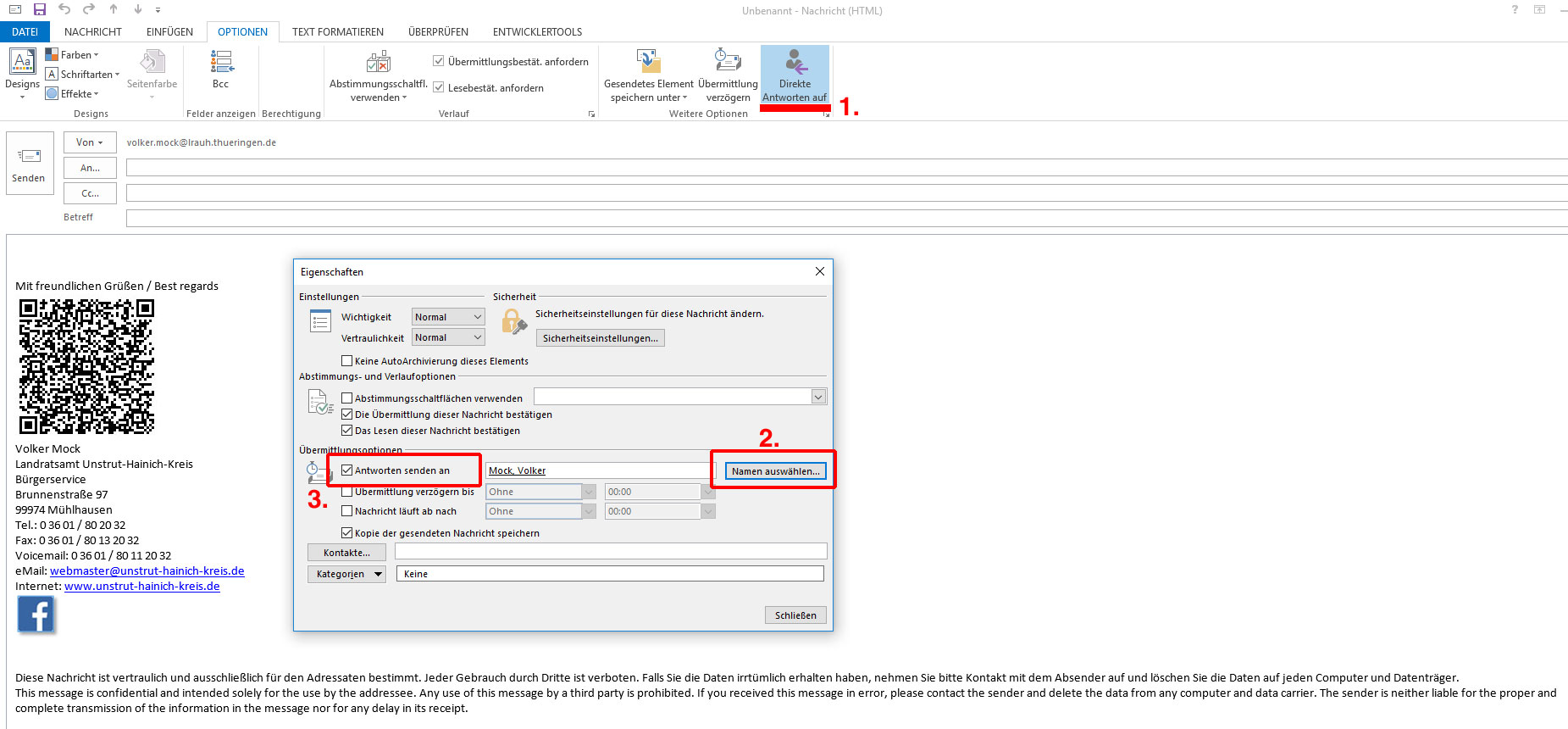Viewport: 1568px width, 729px height.
Task: Uncheck Antworten senden an checkbox
Action: coord(346,470)
